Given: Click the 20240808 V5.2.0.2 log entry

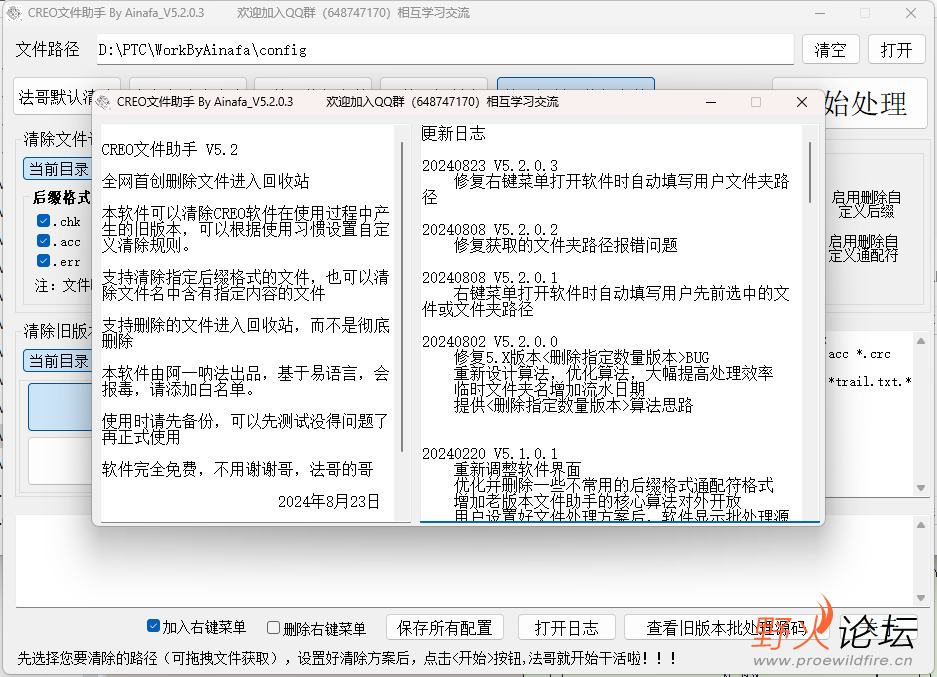Looking at the screenshot, I should 490,230.
